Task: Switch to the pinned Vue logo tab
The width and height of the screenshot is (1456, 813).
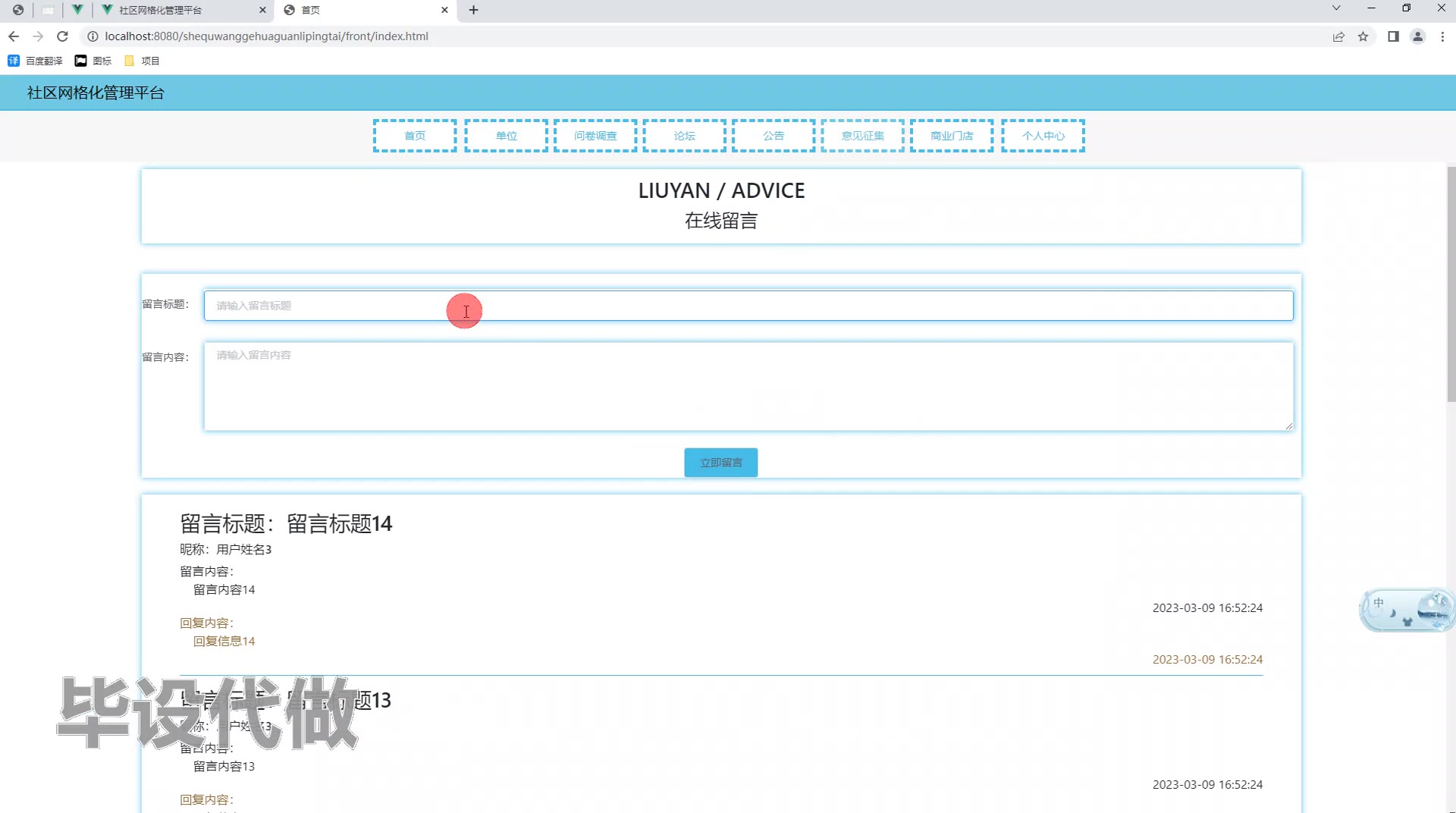Action: [77, 10]
